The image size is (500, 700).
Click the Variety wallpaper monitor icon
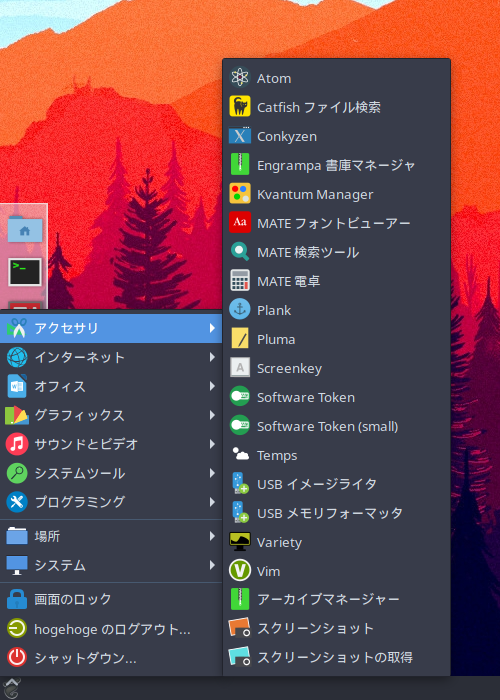pyautogui.click(x=240, y=542)
